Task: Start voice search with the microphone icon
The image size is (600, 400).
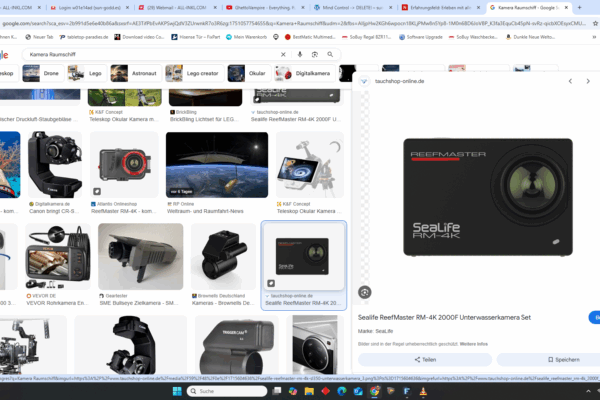Action: tap(300, 54)
